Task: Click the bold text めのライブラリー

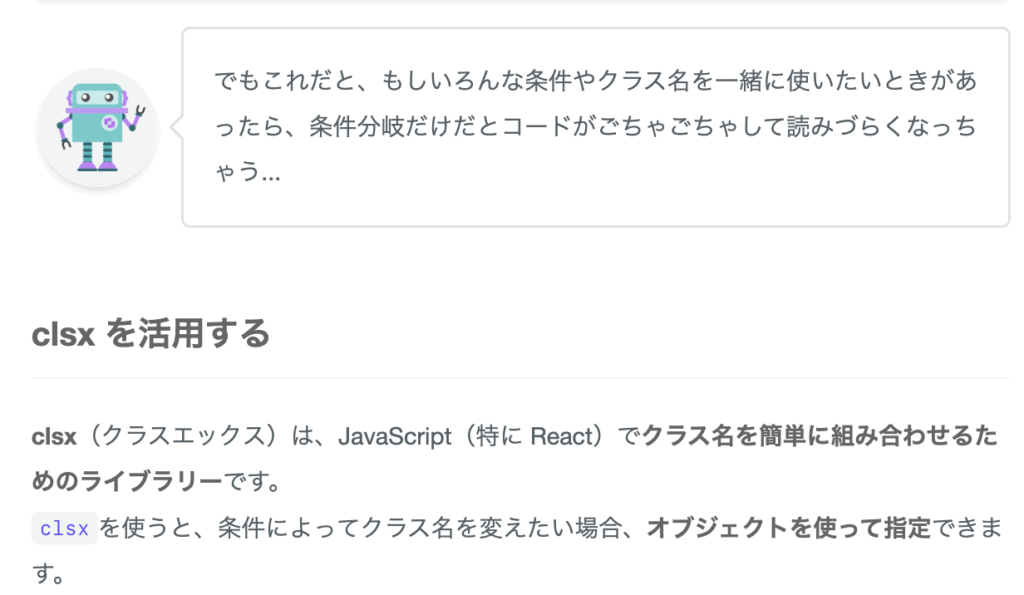Action: (127, 481)
